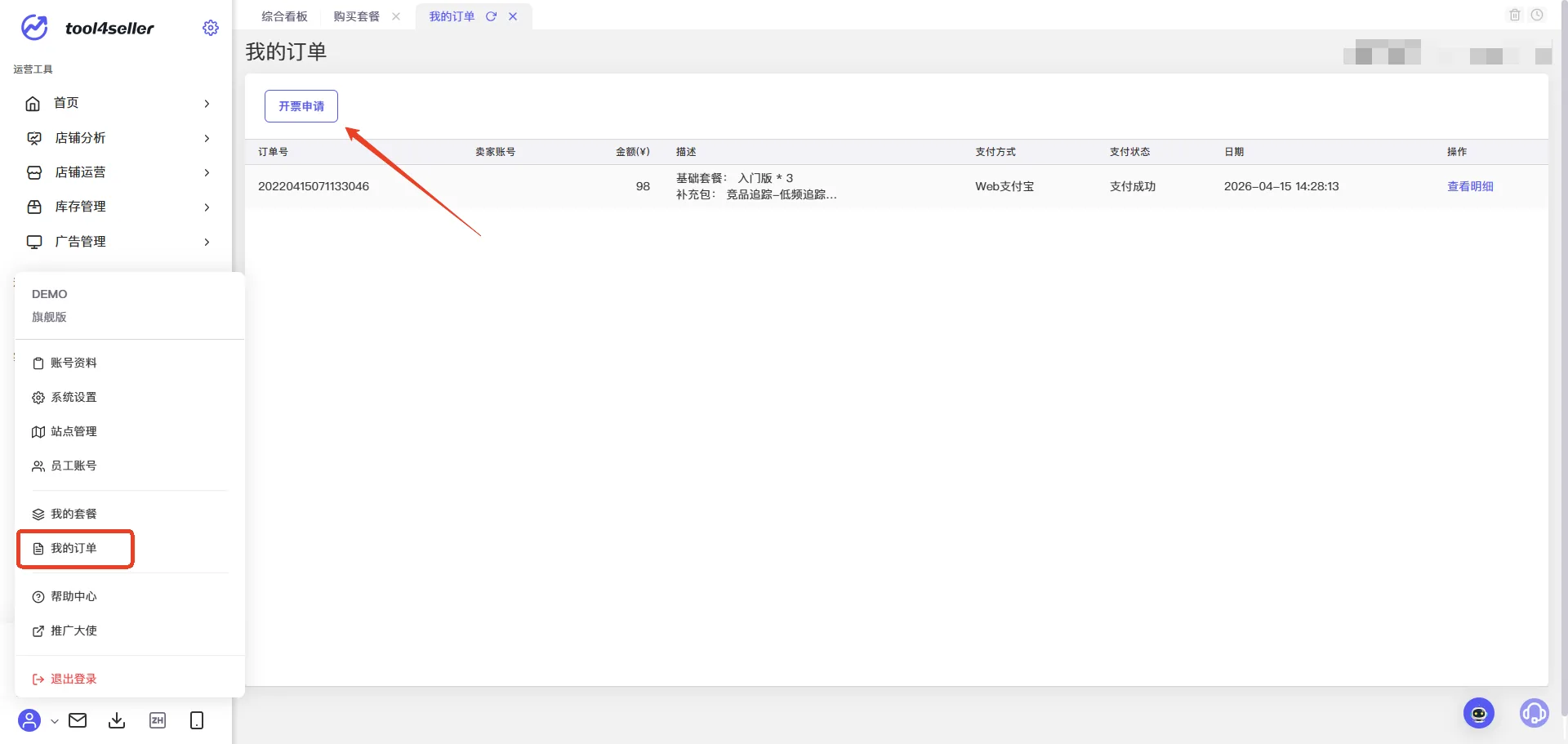This screenshot has height=744, width=1568.
Task: Click the date 2026-04-15 14:28:13
Action: (x=1281, y=186)
